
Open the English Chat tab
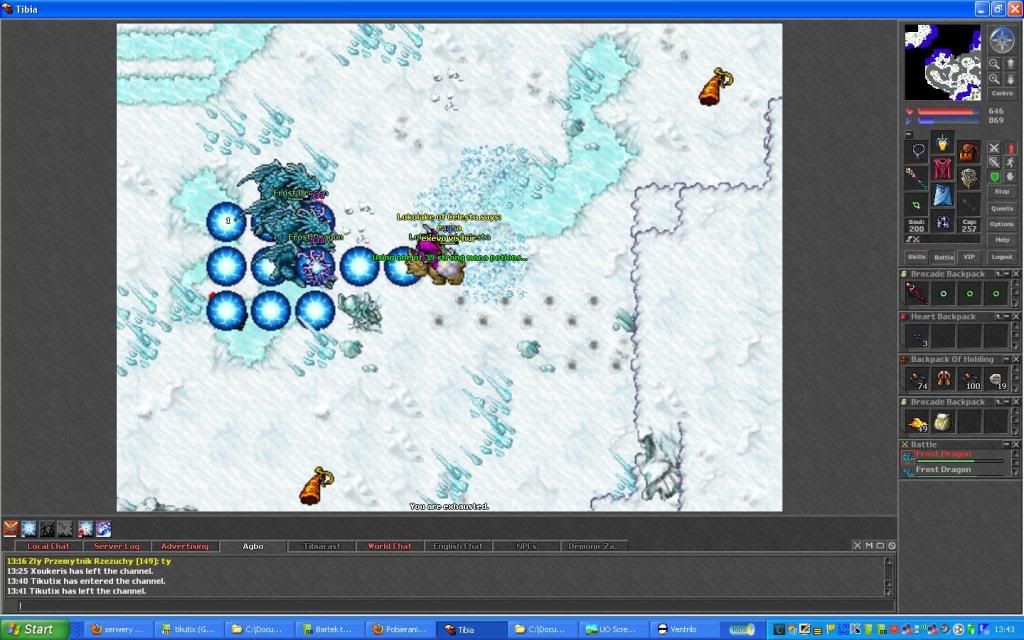pos(458,546)
